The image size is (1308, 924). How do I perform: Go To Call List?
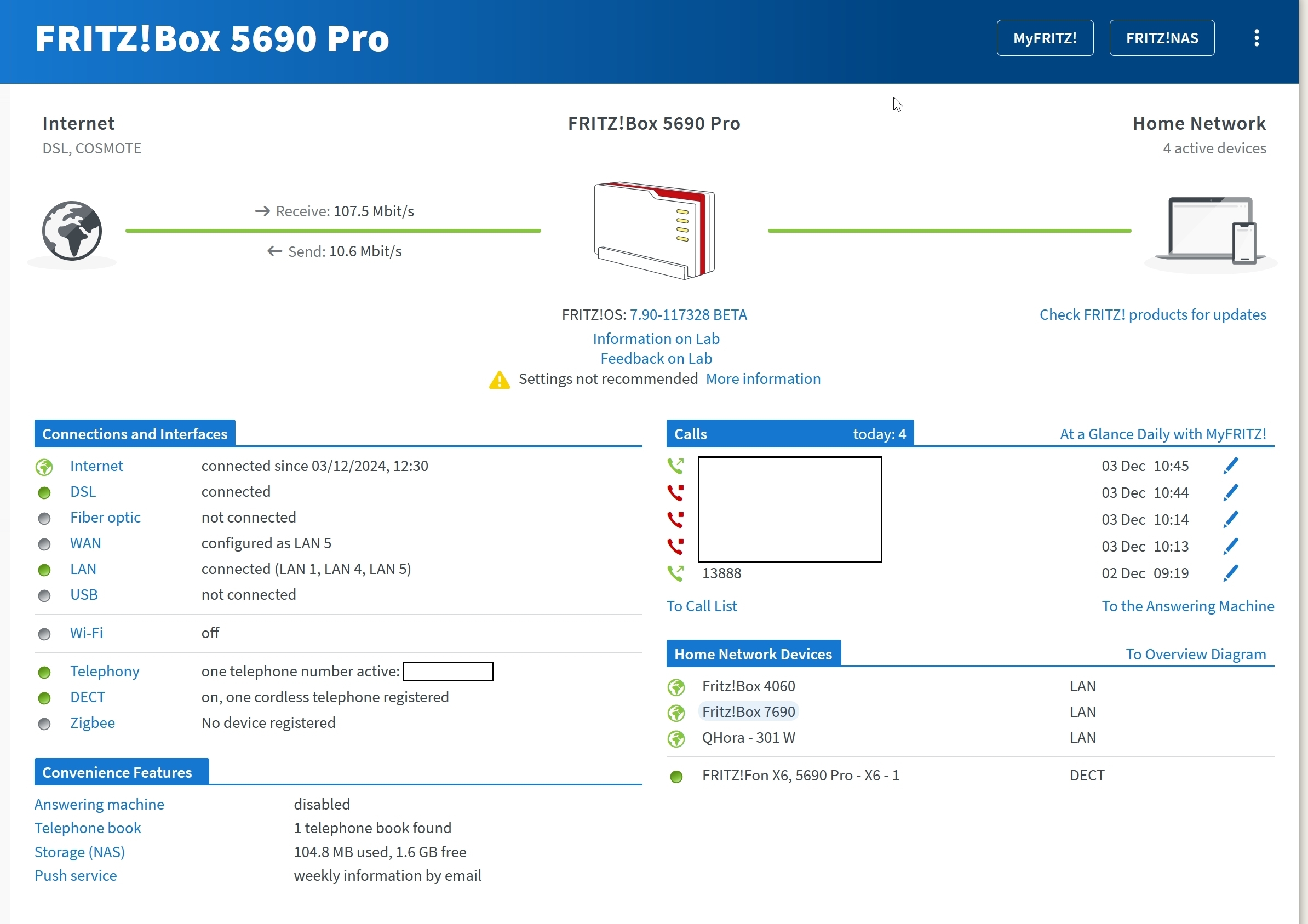pos(701,606)
